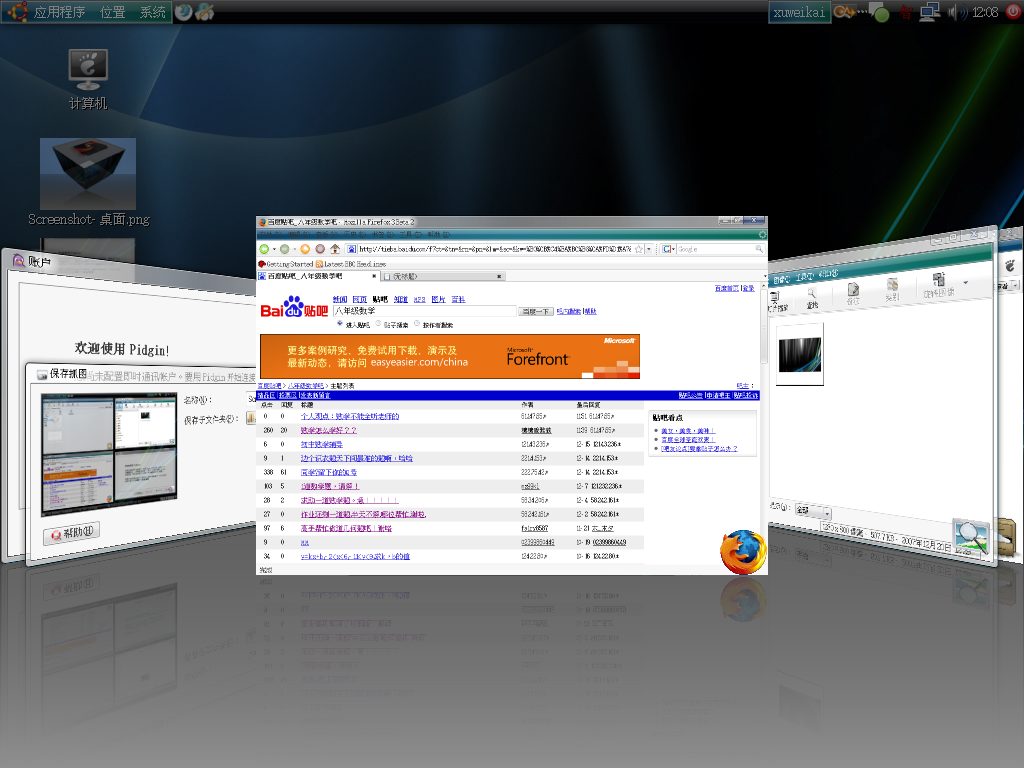Screen dimensions: 1024x768
Task: Click the red power button in top panel
Action: point(1013,11)
